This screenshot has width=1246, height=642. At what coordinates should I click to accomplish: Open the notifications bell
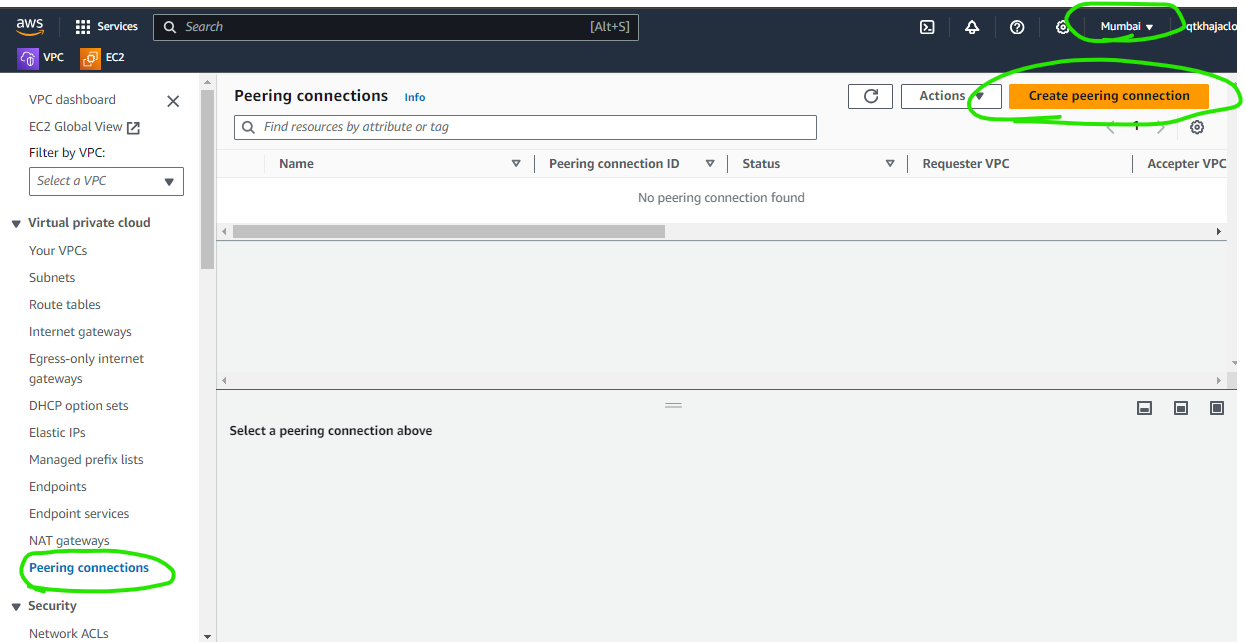[x=972, y=27]
